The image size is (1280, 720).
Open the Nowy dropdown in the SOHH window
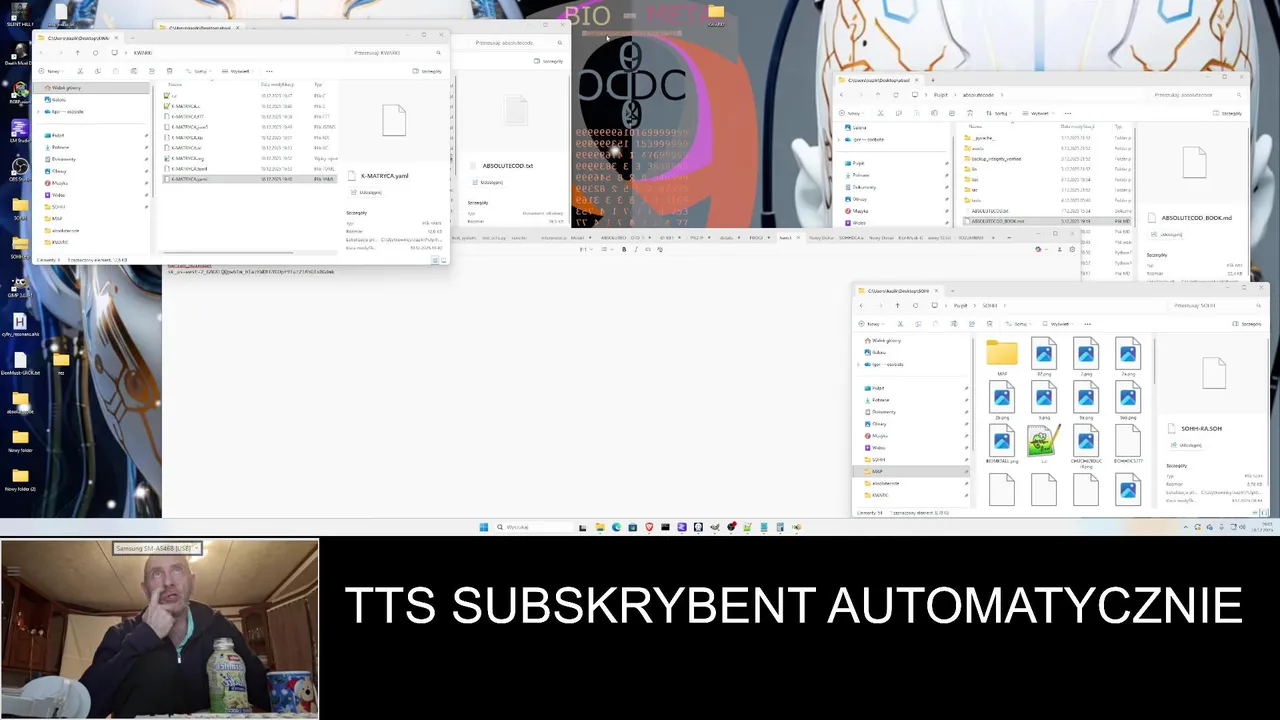pos(871,324)
